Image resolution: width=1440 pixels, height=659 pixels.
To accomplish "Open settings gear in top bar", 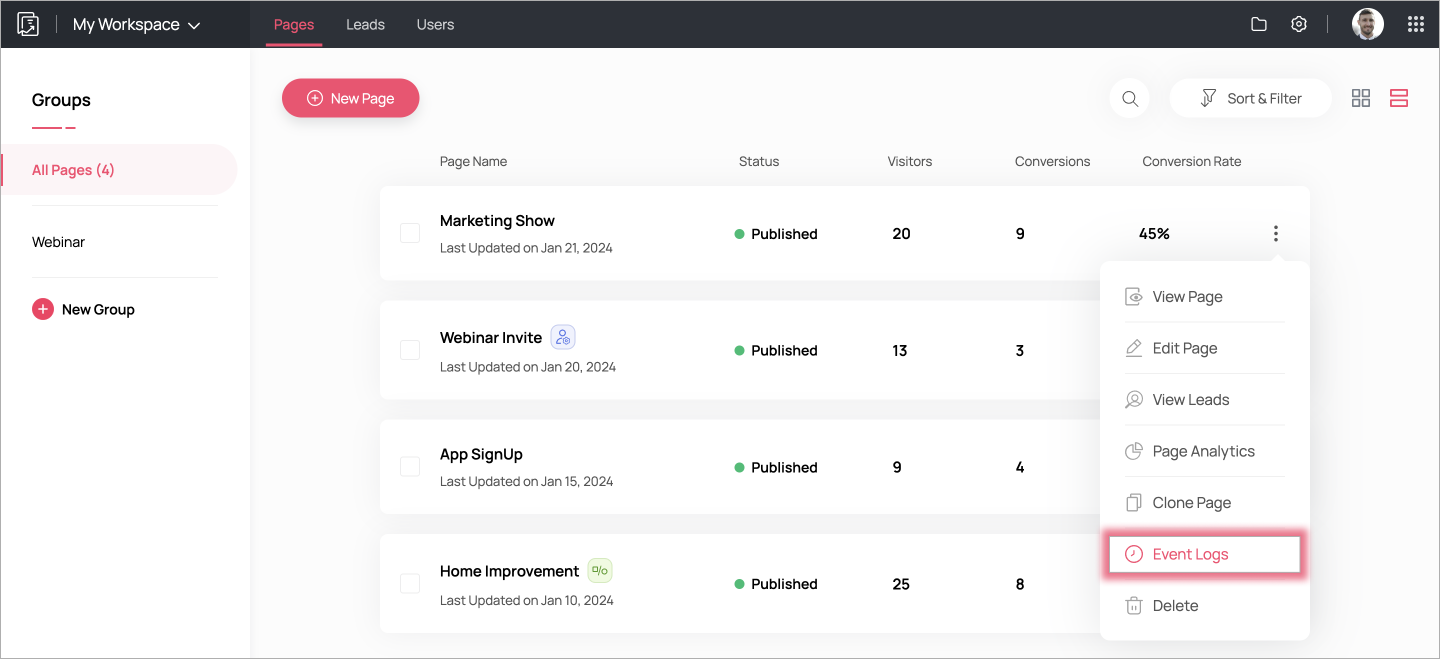I will point(1298,24).
